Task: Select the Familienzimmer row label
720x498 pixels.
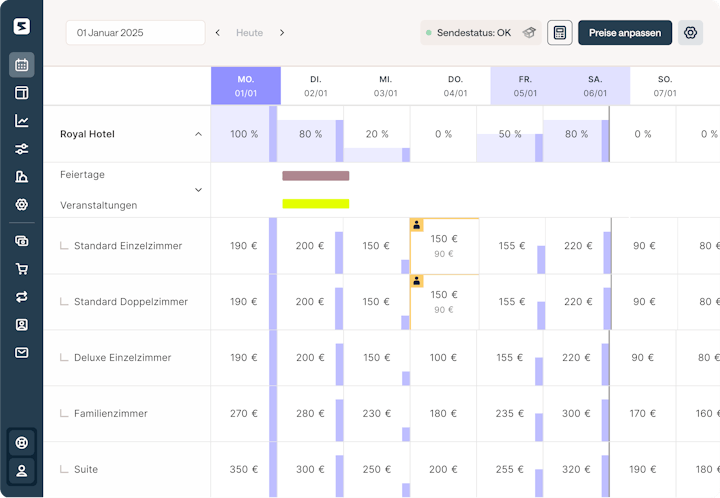Action: [x=111, y=414]
